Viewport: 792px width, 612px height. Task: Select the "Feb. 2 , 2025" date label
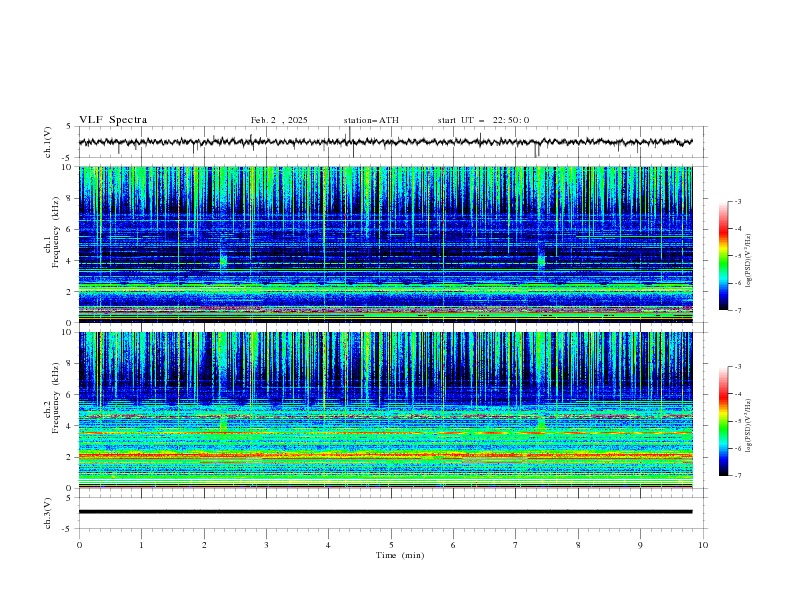pos(279,120)
